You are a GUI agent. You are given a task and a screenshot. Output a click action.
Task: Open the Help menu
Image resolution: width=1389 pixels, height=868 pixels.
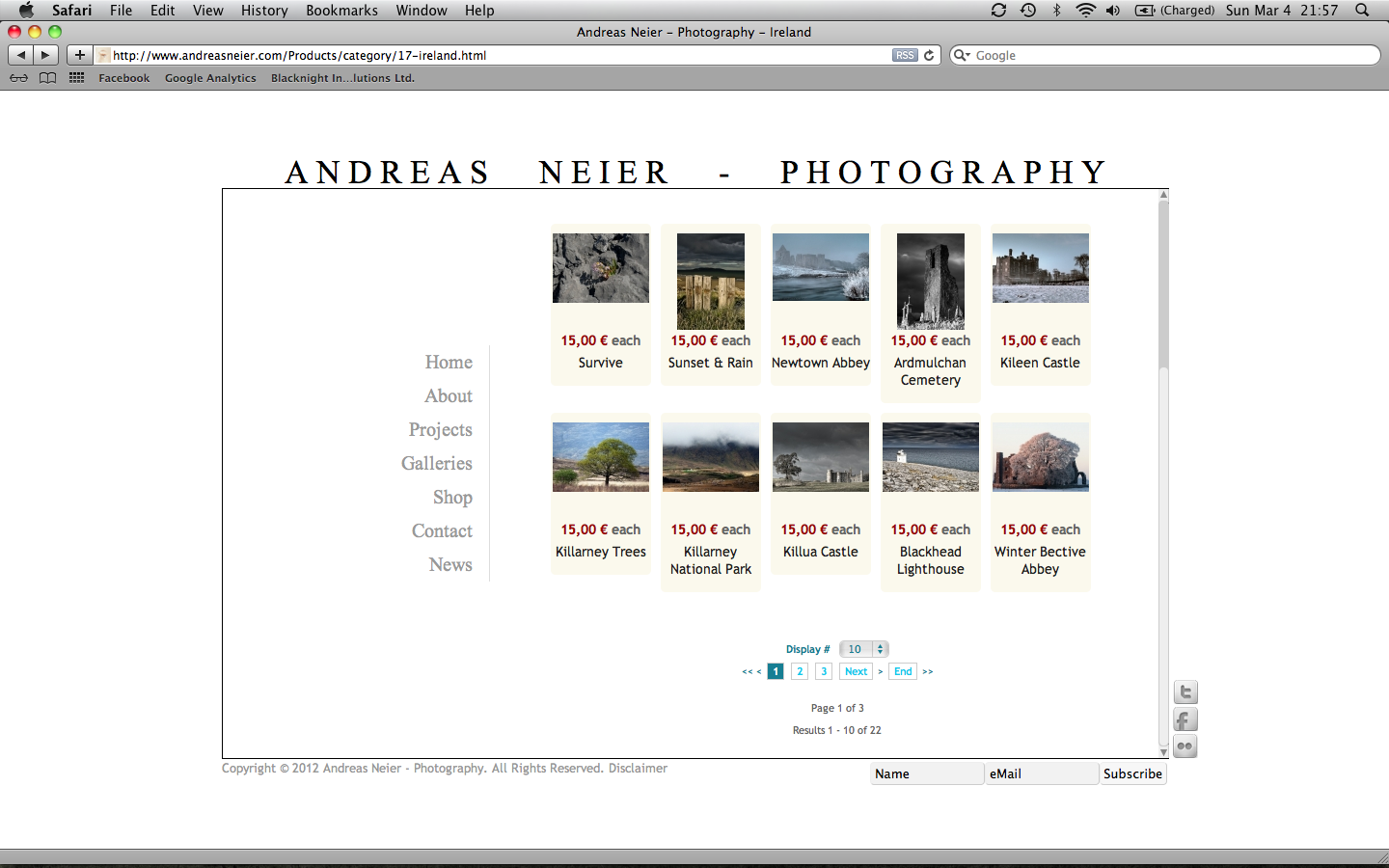click(x=479, y=11)
